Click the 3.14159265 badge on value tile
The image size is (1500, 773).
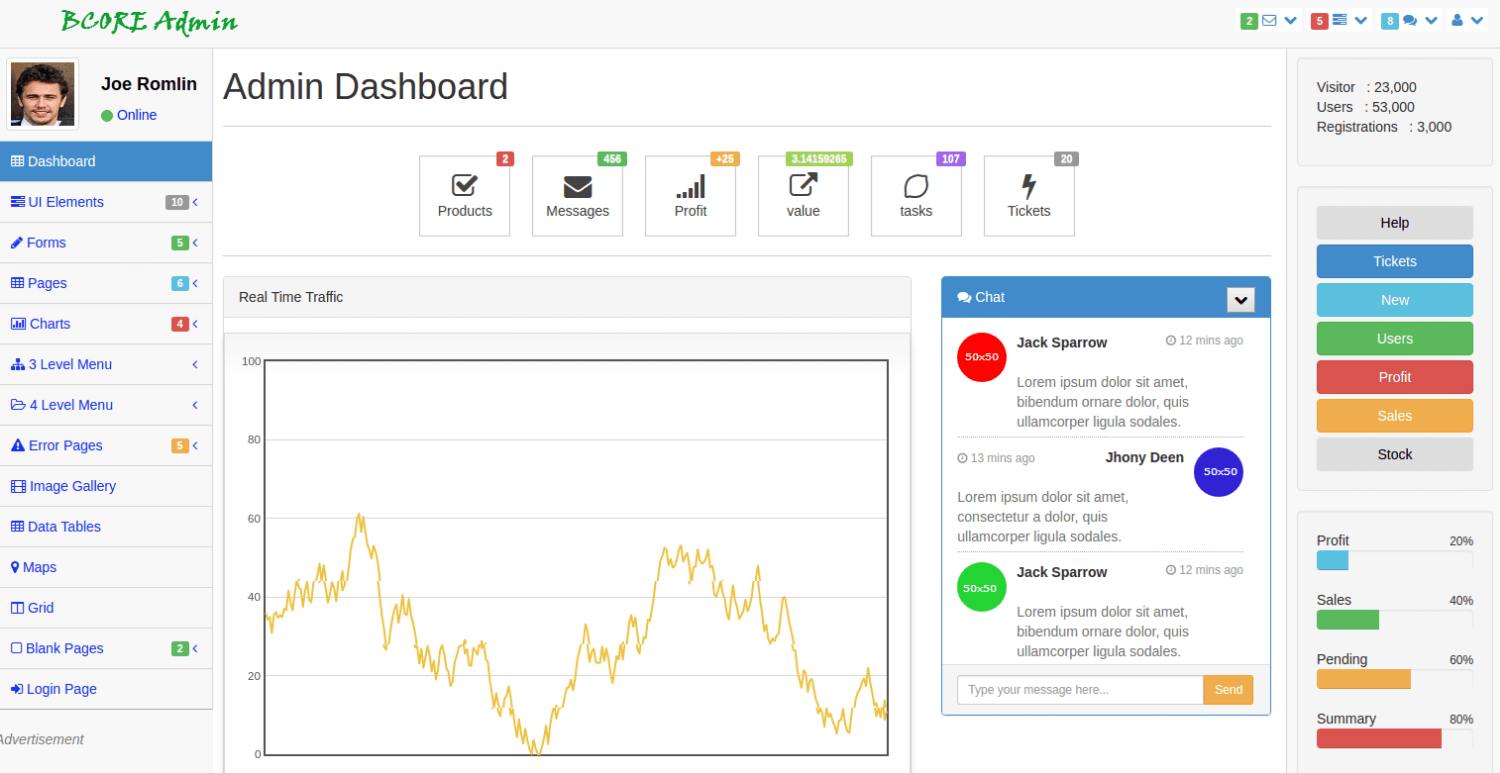click(x=819, y=159)
